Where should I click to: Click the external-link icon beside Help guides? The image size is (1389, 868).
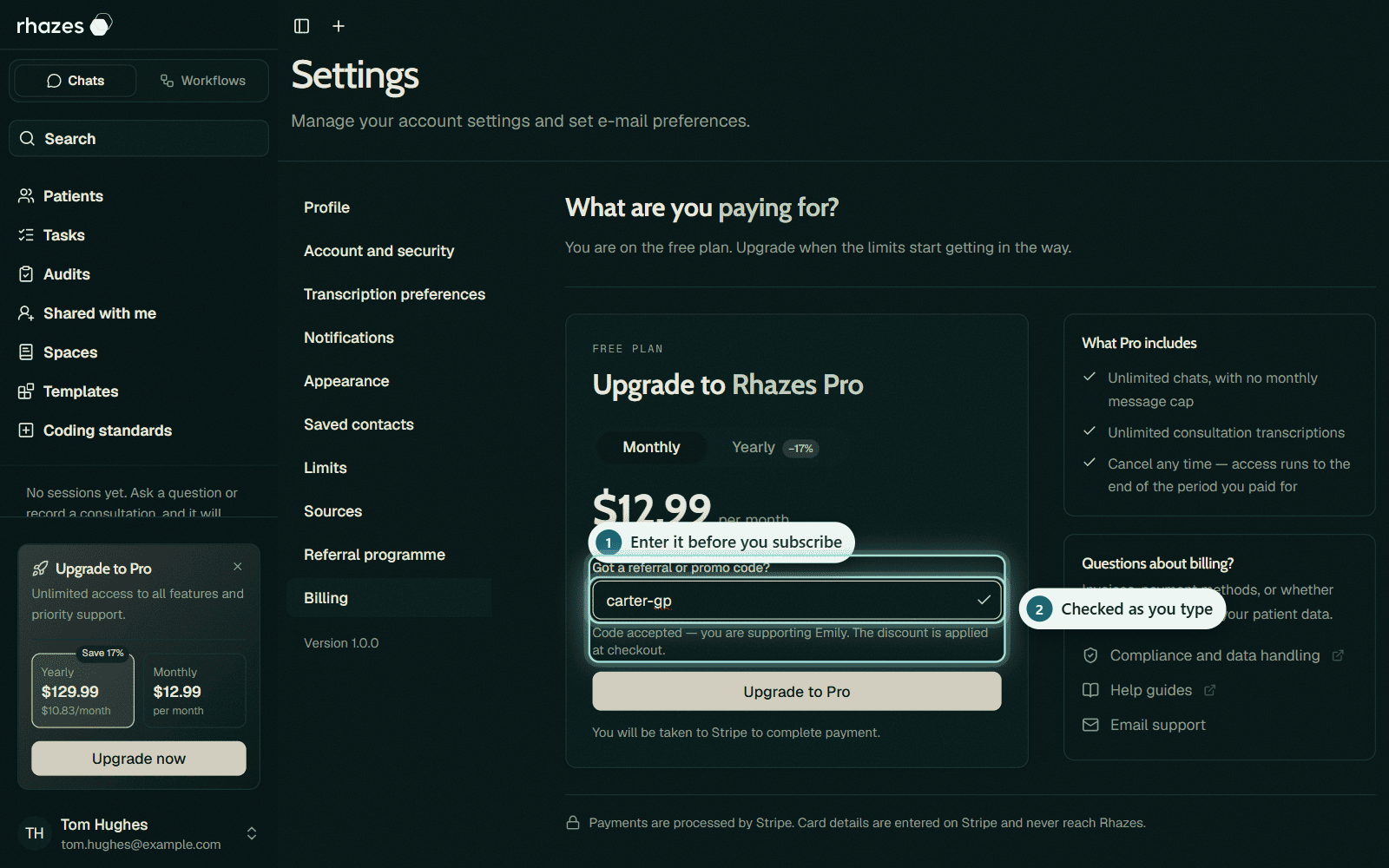(x=1210, y=690)
